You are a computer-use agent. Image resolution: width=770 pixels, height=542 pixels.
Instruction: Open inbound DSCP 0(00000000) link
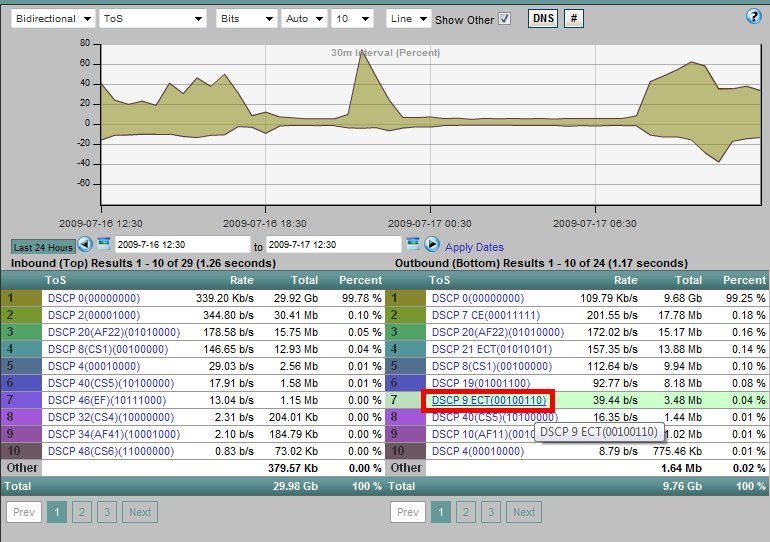pyautogui.click(x=94, y=298)
